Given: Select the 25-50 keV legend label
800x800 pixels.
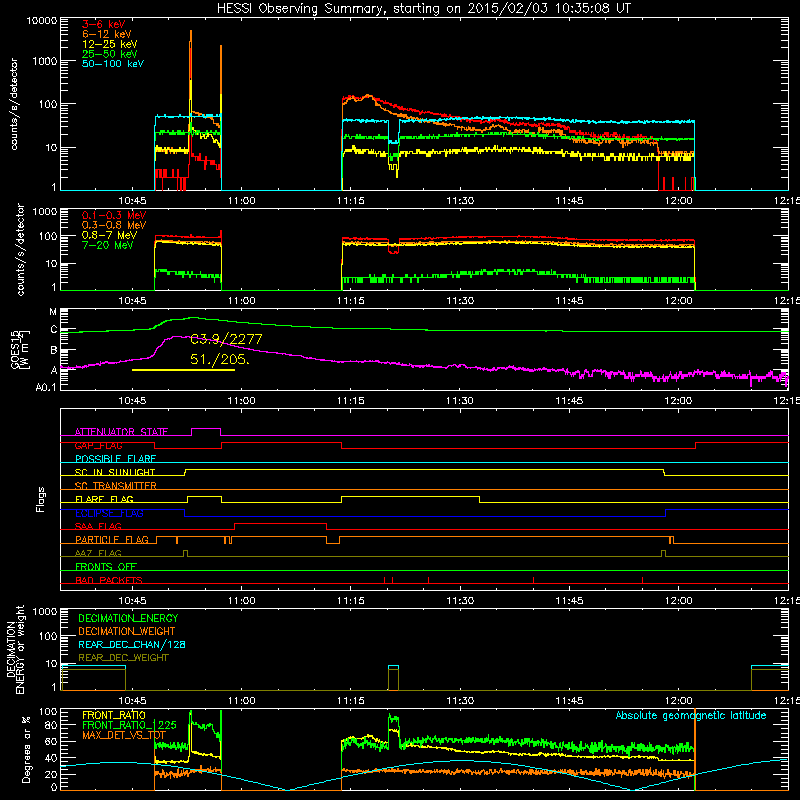Looking at the screenshot, I should [x=110, y=54].
